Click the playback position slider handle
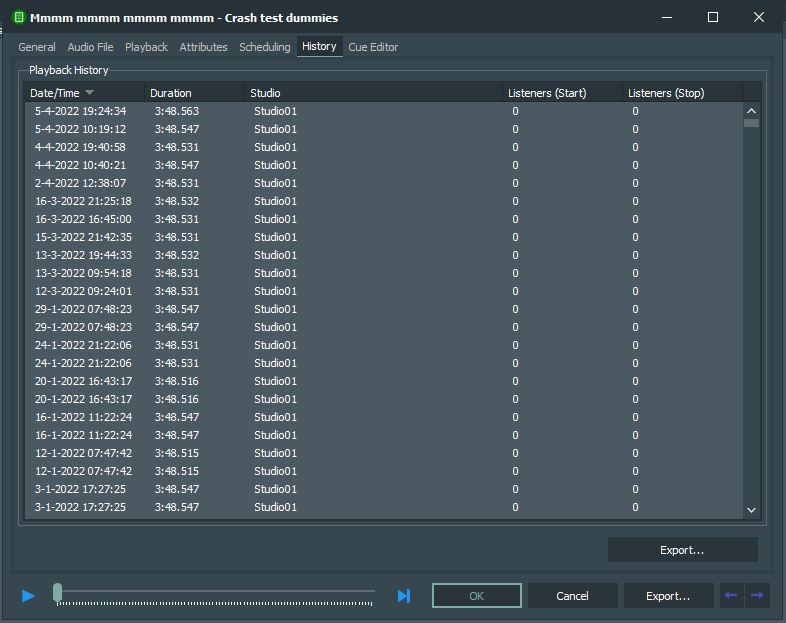Viewport: 786px width, 623px height. click(58, 593)
